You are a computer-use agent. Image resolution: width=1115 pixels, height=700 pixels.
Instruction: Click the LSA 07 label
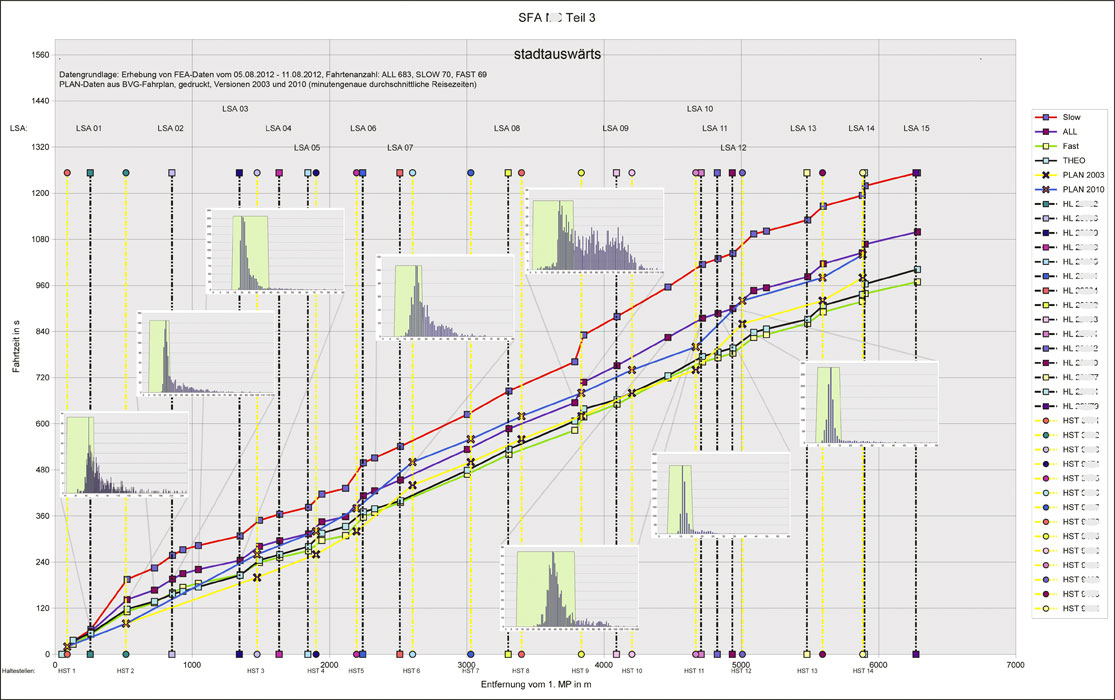click(x=400, y=147)
